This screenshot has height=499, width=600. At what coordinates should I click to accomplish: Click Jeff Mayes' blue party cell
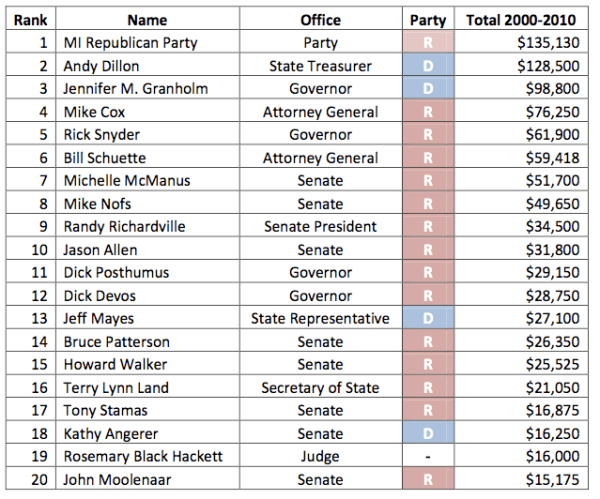[428, 319]
